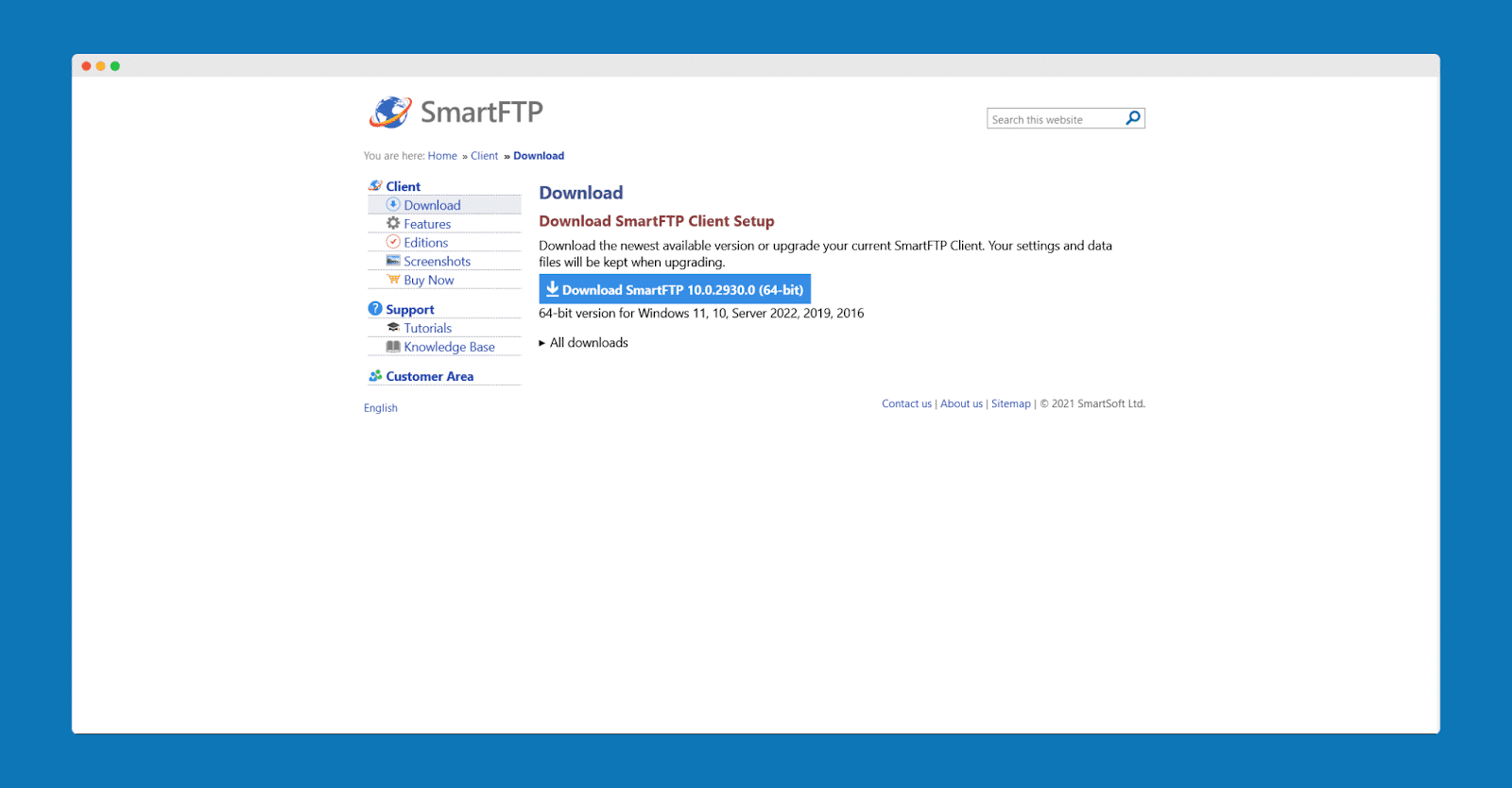The image size is (1512, 788).
Task: Open the Tutorials sidebar item
Action: pyautogui.click(x=428, y=328)
